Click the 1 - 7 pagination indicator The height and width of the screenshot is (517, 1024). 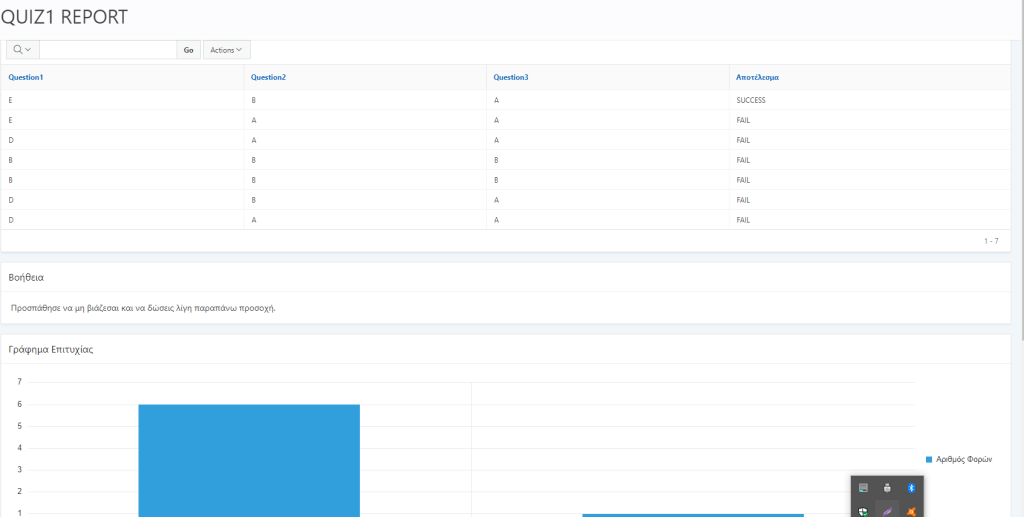(x=991, y=240)
